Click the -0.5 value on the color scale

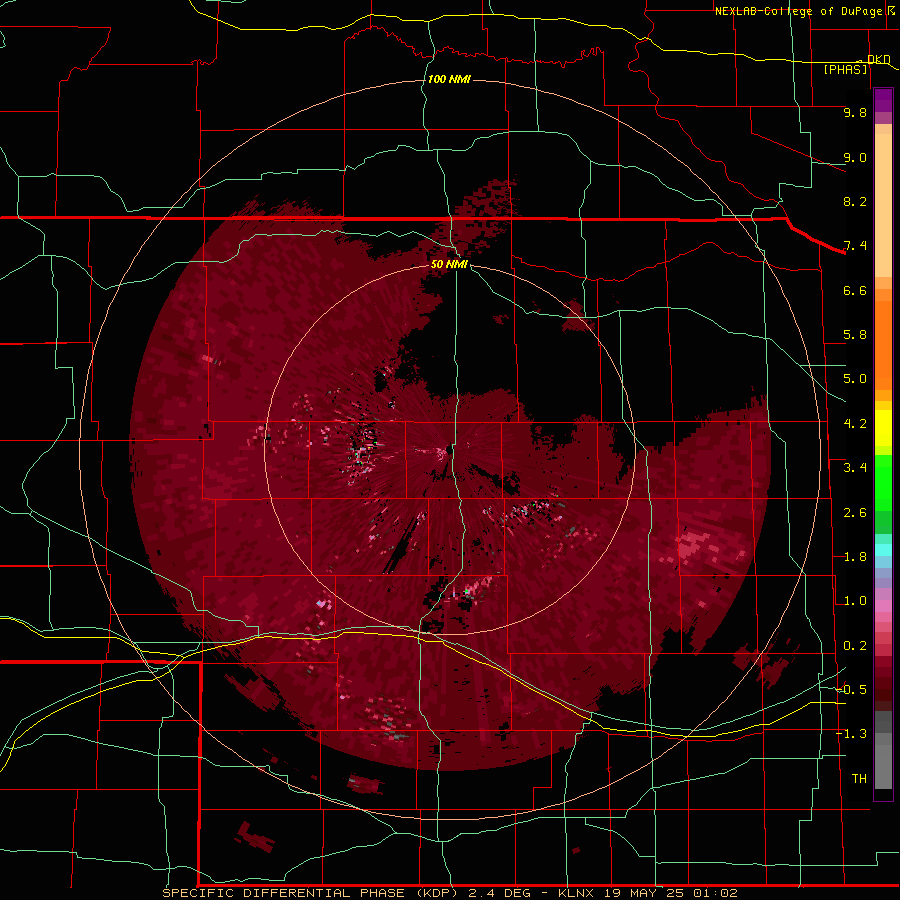[x=851, y=690]
